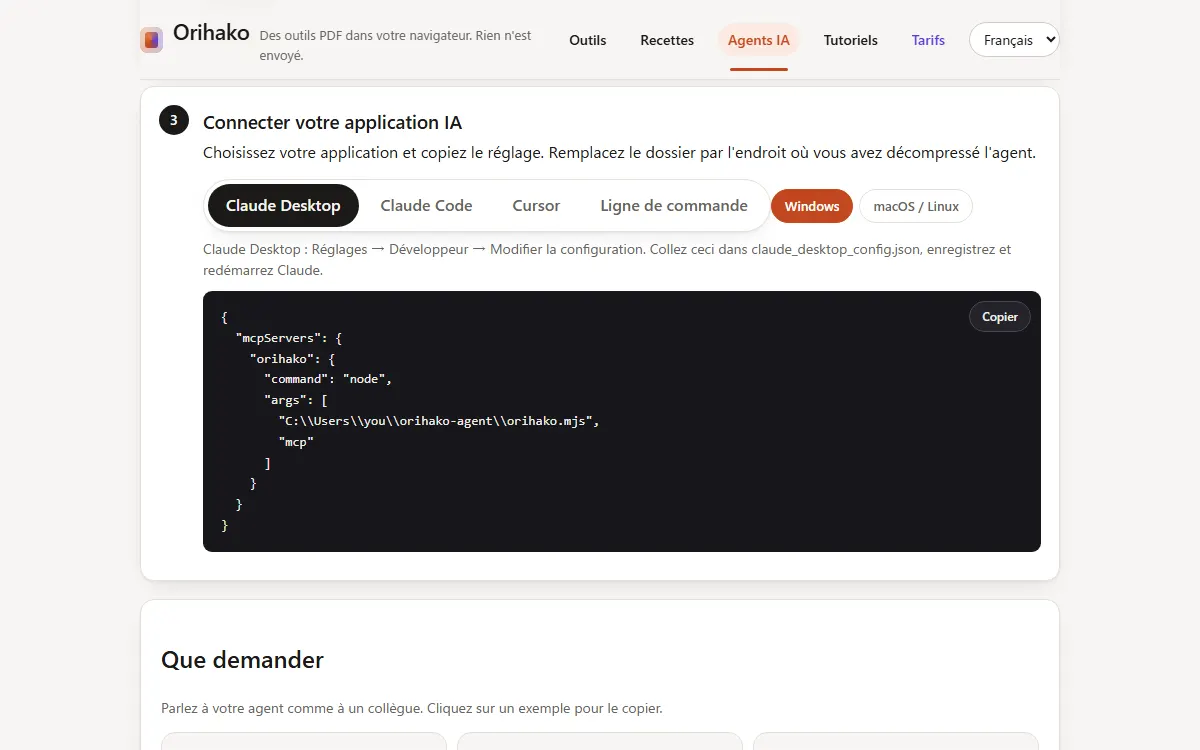Image resolution: width=1200 pixels, height=750 pixels.
Task: Click the "orihako": { code line
Action: tap(292, 358)
